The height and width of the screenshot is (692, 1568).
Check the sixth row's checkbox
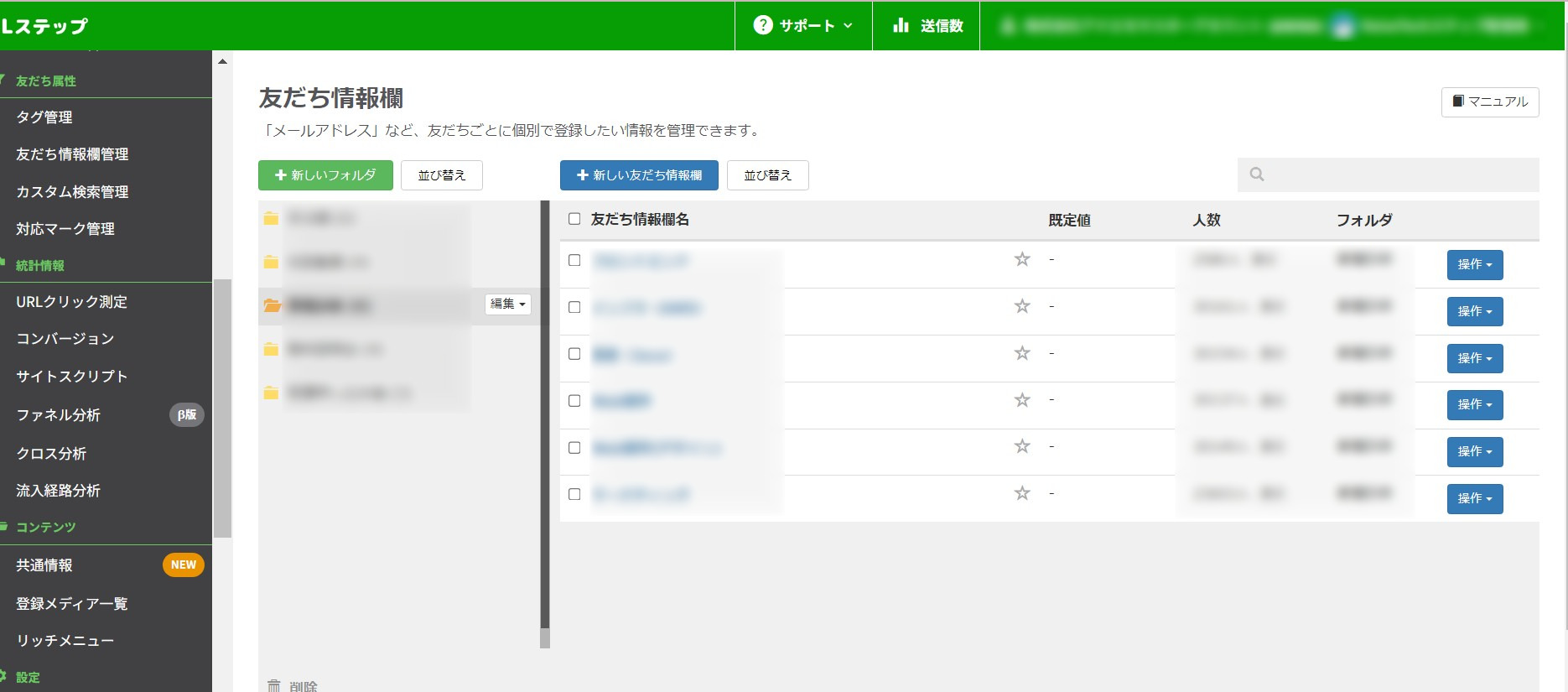[574, 494]
